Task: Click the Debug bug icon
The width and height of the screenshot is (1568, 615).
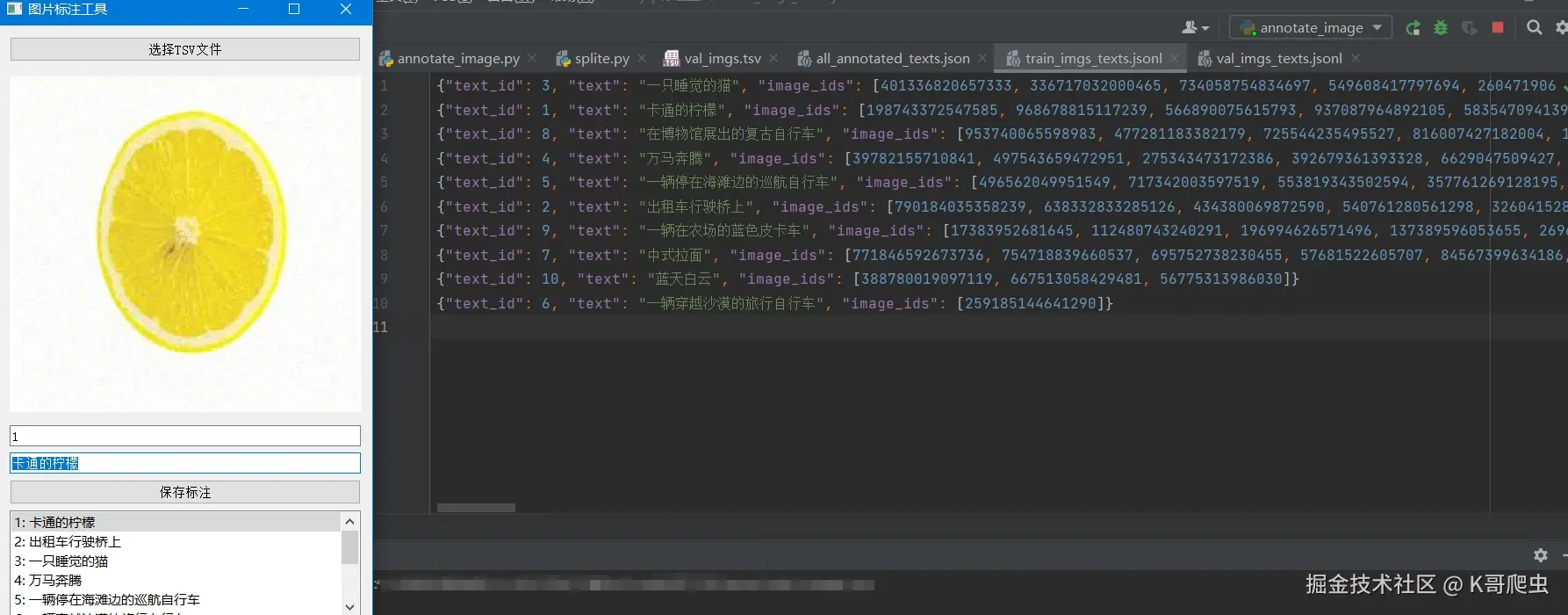Action: click(x=1441, y=28)
